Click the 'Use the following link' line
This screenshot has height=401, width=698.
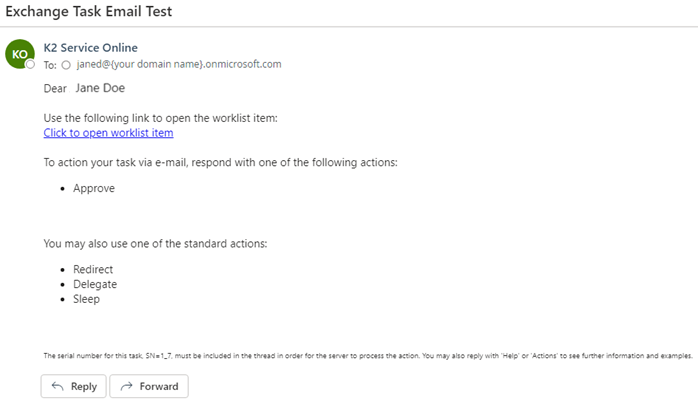point(160,118)
